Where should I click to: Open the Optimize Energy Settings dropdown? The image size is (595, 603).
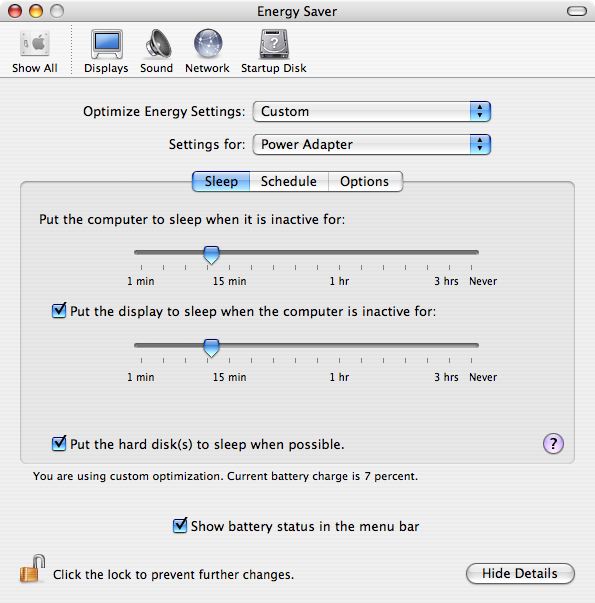tap(372, 112)
